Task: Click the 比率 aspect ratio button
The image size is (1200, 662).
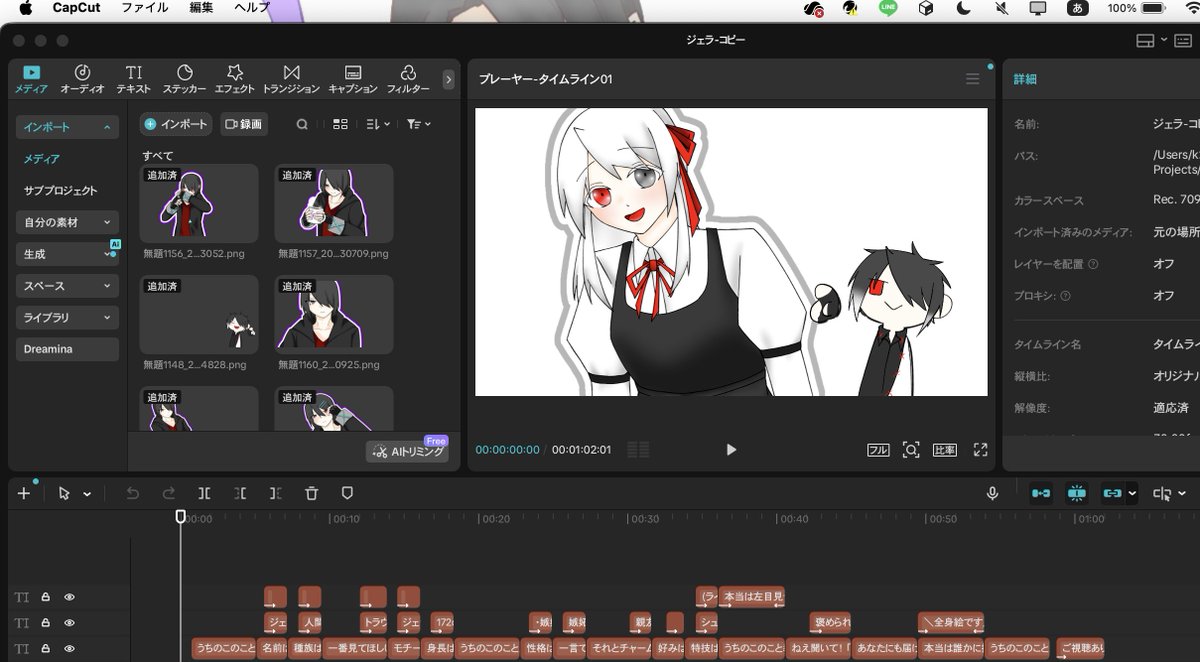Action: coord(945,450)
